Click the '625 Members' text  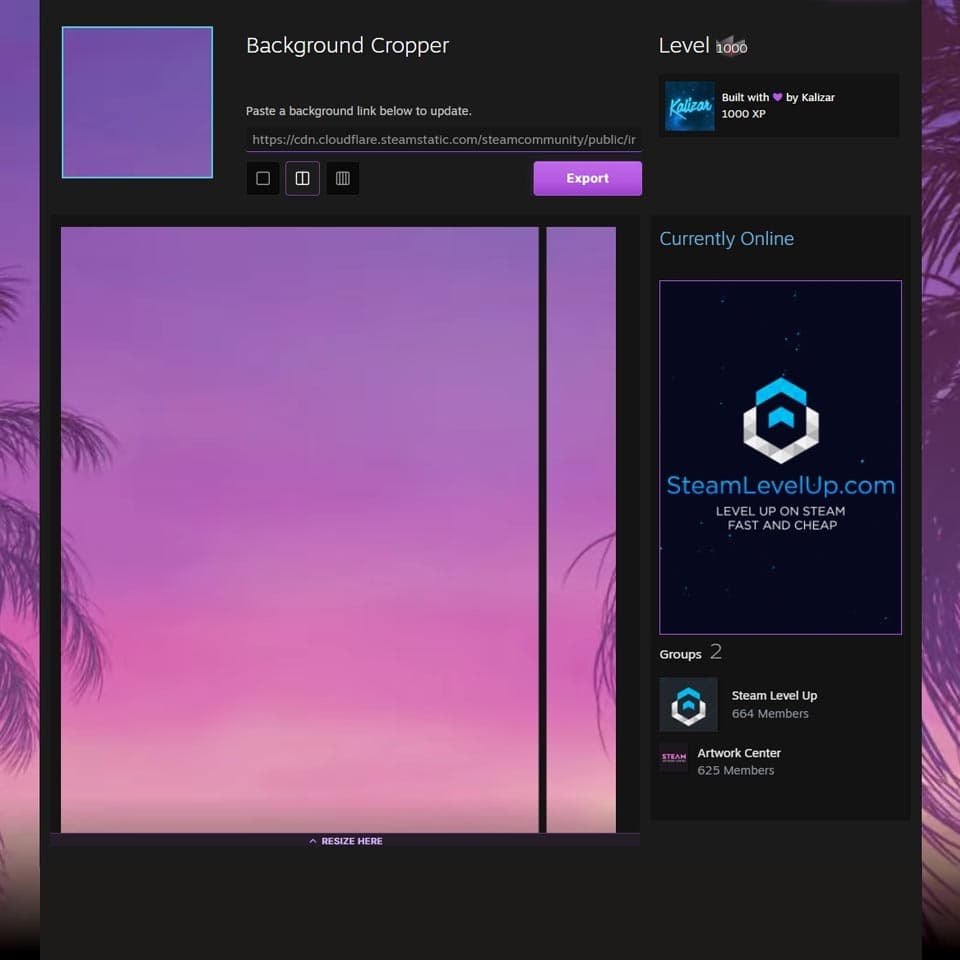(x=735, y=770)
